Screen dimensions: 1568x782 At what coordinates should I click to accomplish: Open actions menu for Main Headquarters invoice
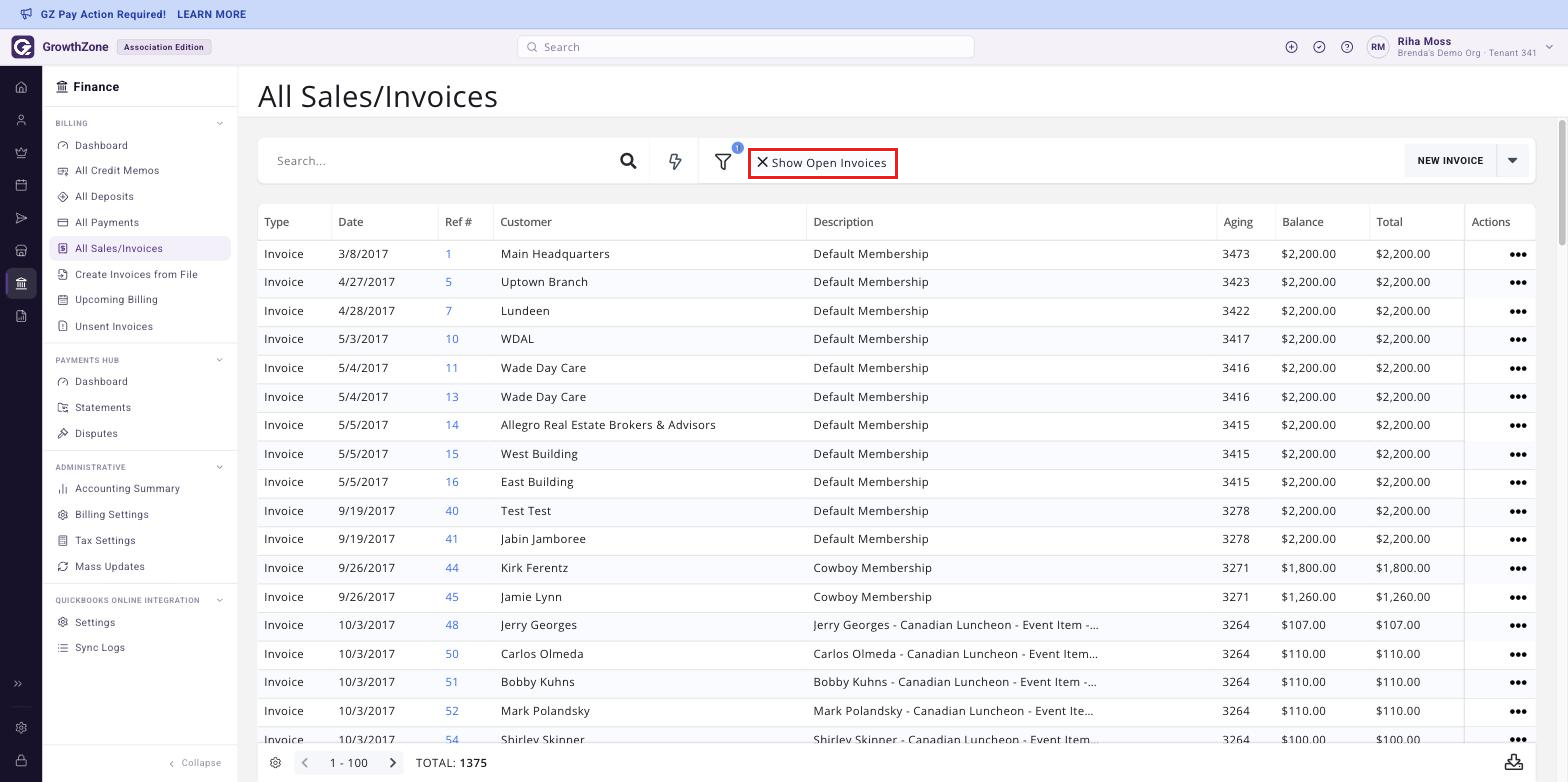point(1517,254)
